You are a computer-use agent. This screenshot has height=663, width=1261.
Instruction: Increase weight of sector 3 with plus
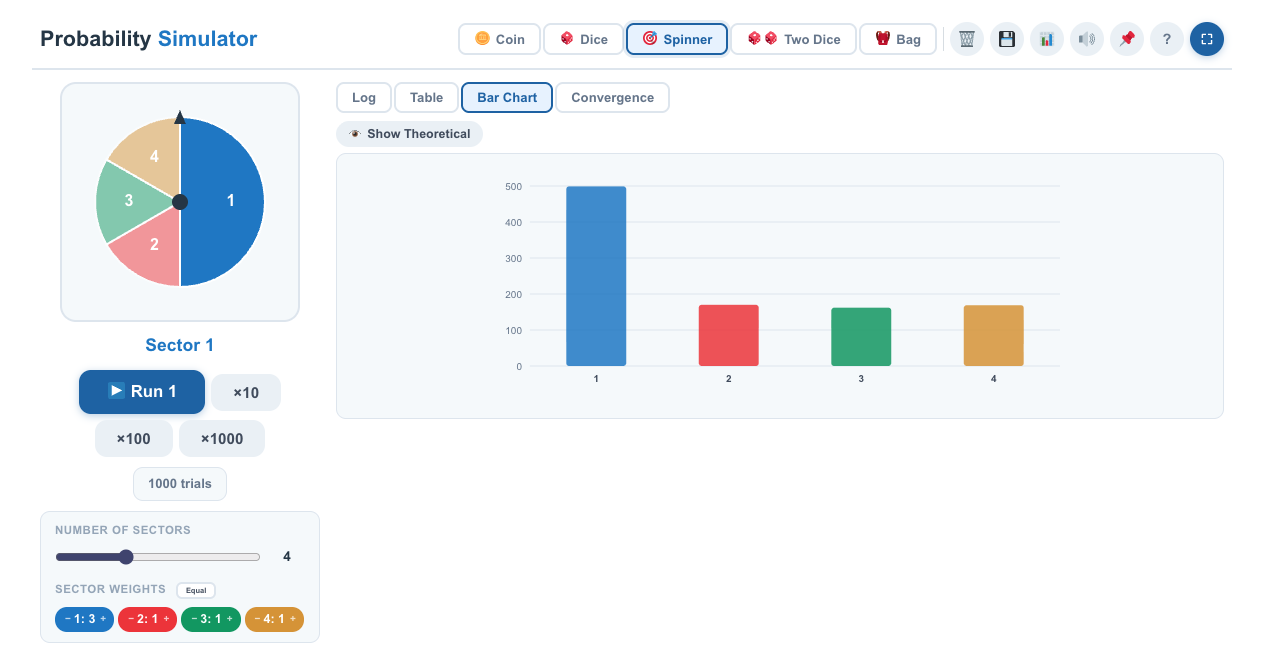coord(230,619)
